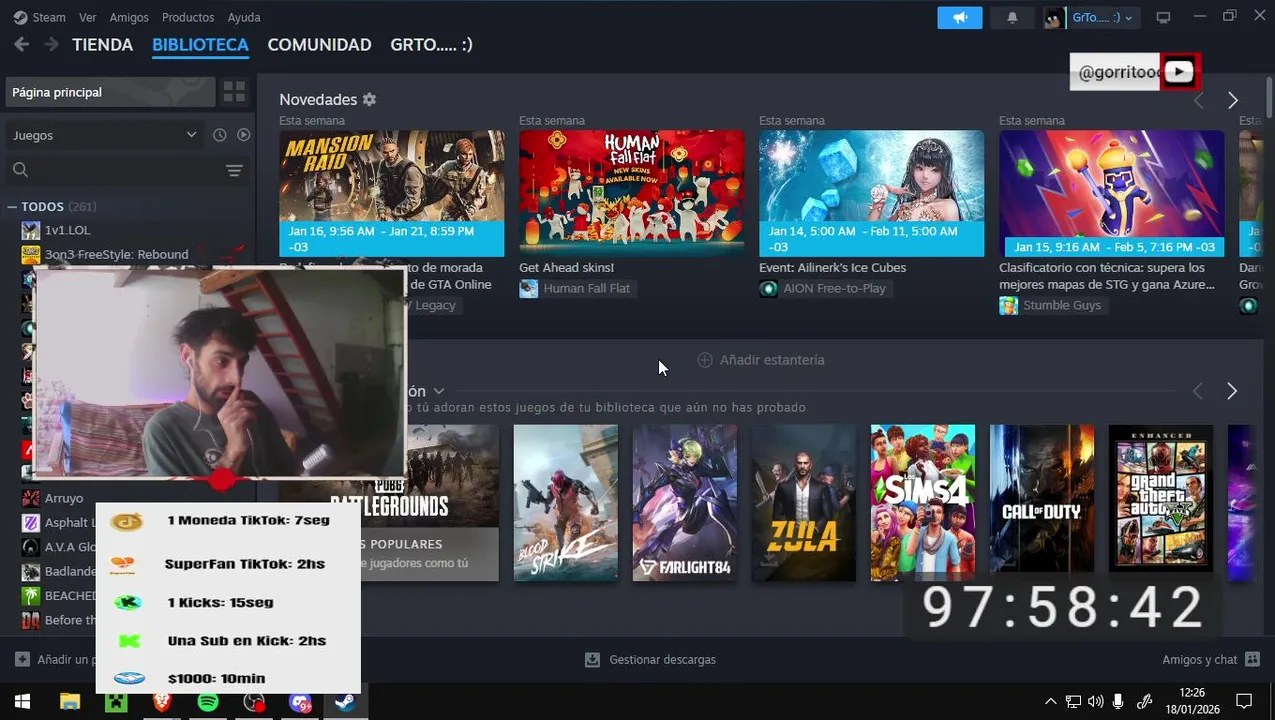Switch to the COMUNIDAD tab
The width and height of the screenshot is (1275, 720).
tap(319, 45)
